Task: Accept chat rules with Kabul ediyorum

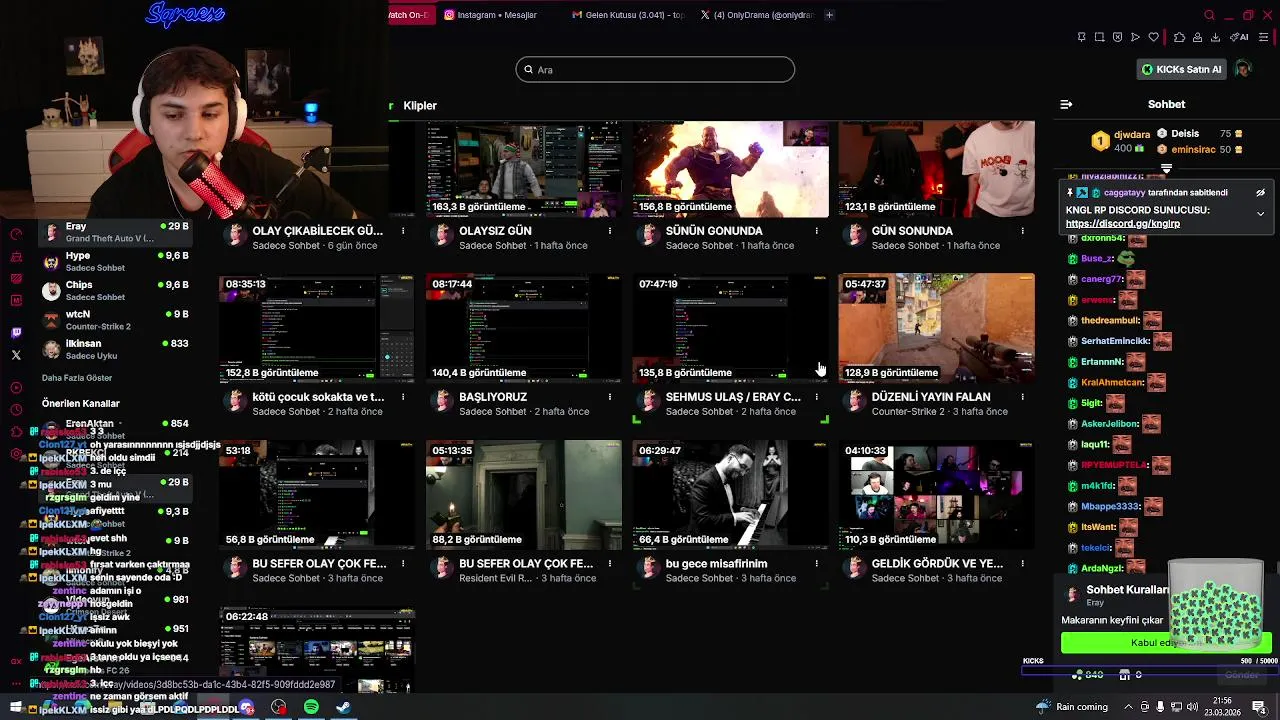Action: [x=1166, y=643]
